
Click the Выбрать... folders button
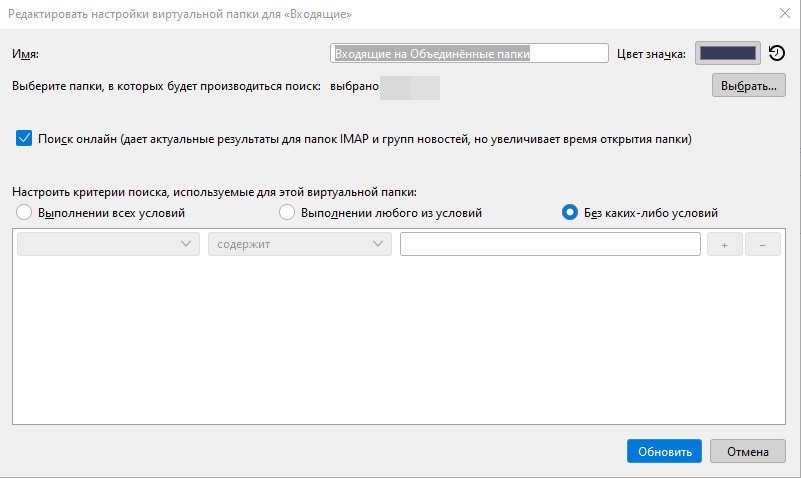coord(748,87)
